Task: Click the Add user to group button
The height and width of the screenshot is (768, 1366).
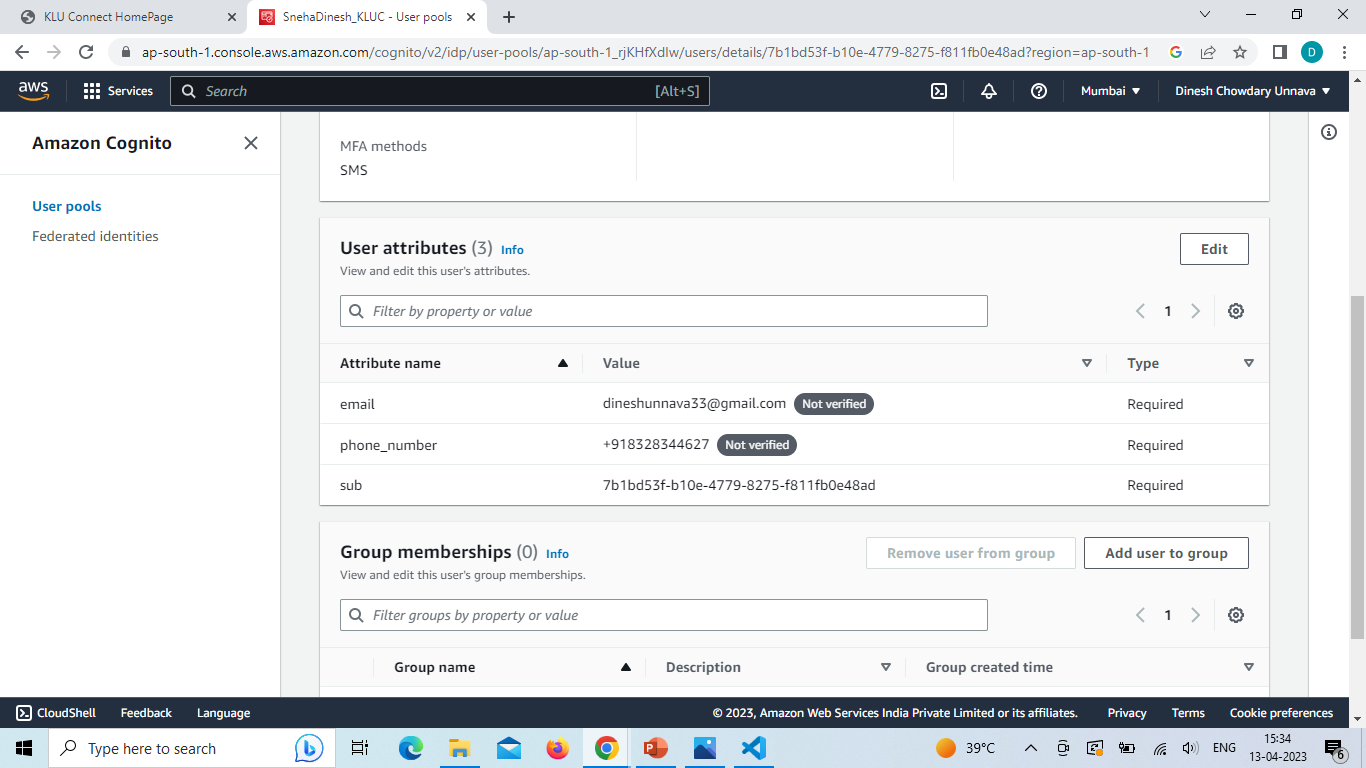Action: click(1166, 552)
